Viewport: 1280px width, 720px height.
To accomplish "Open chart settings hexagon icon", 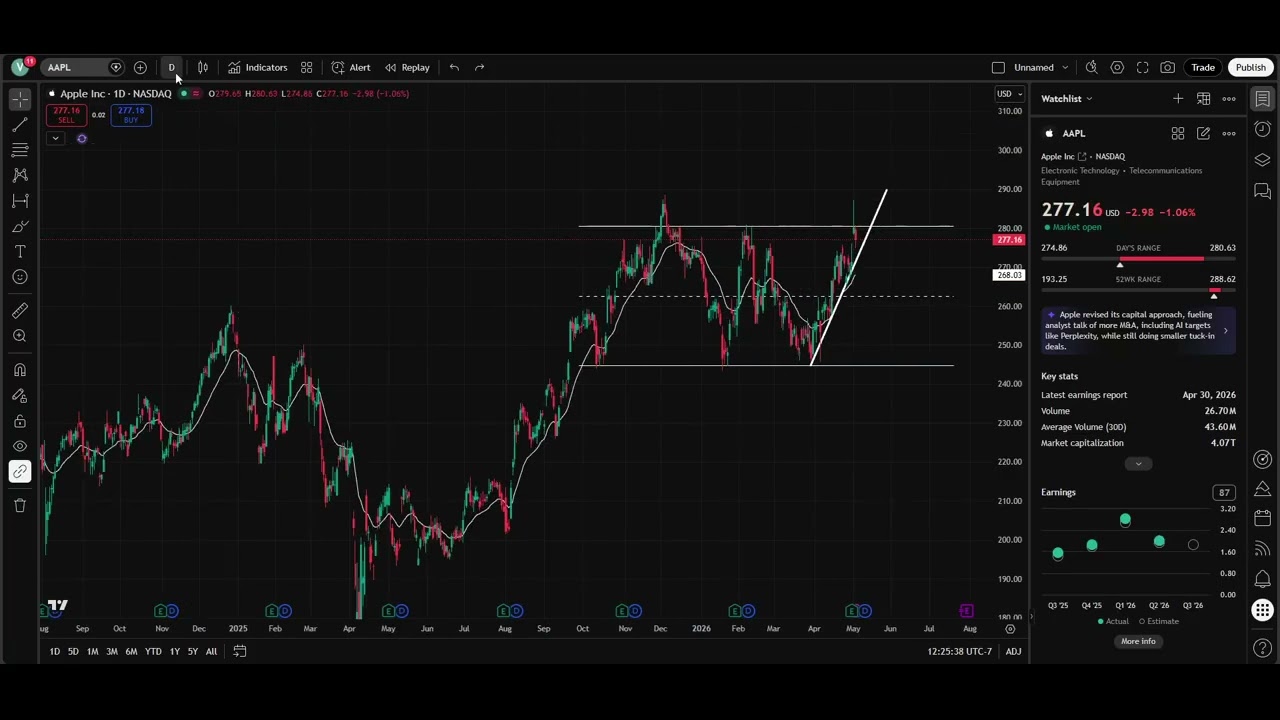I will (x=1117, y=67).
